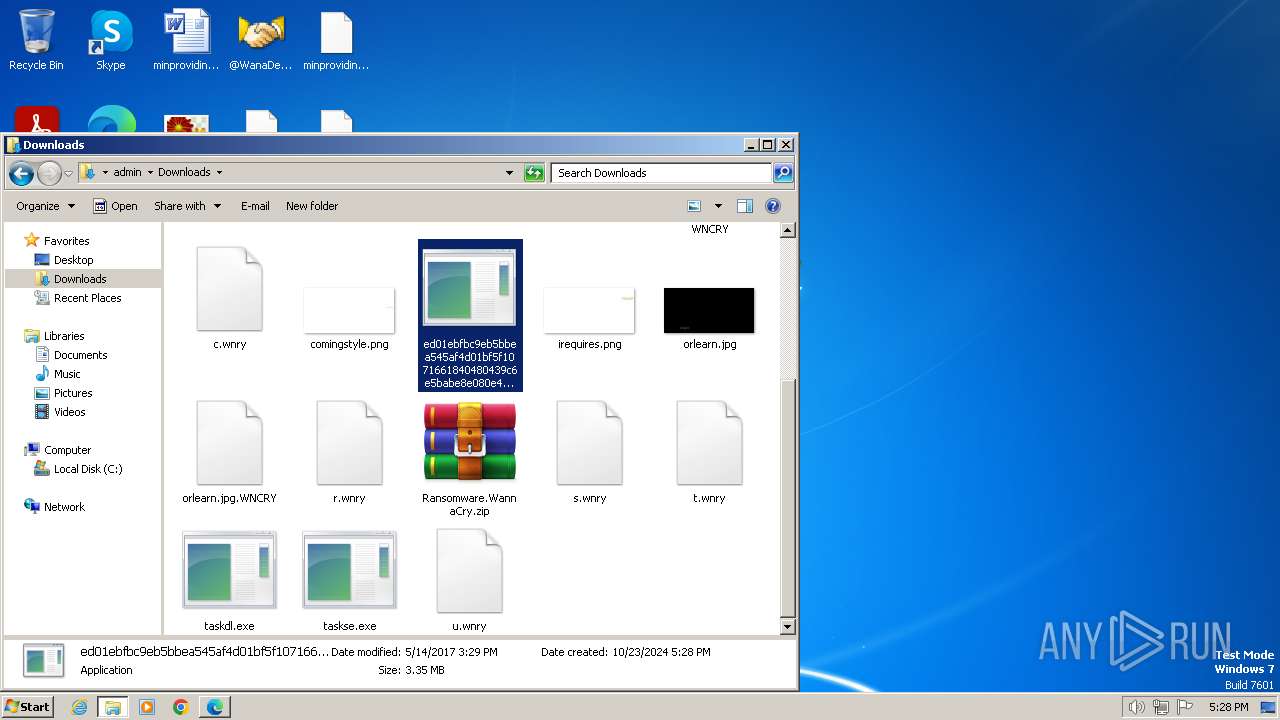Refresh the Downloads folder view
The image size is (1280, 720).
tap(534, 173)
